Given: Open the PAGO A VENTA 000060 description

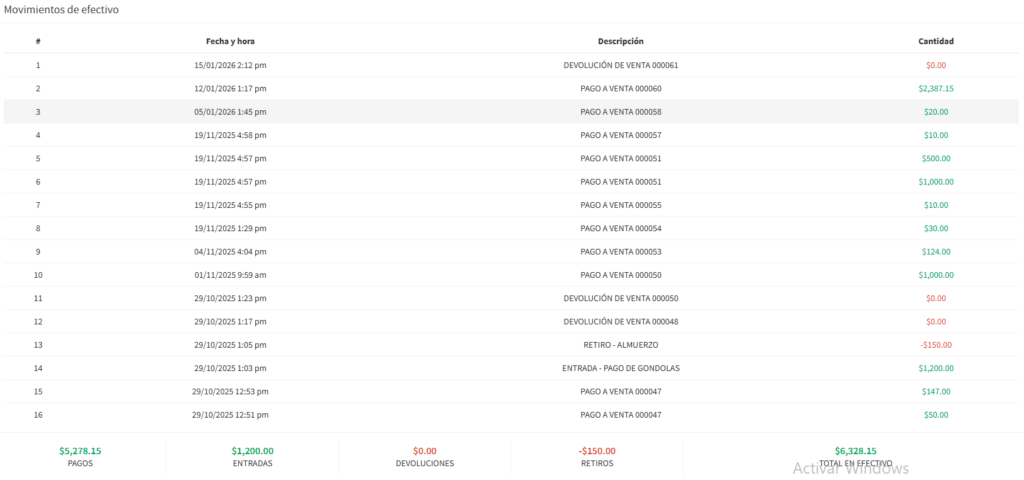Looking at the screenshot, I should 620,88.
